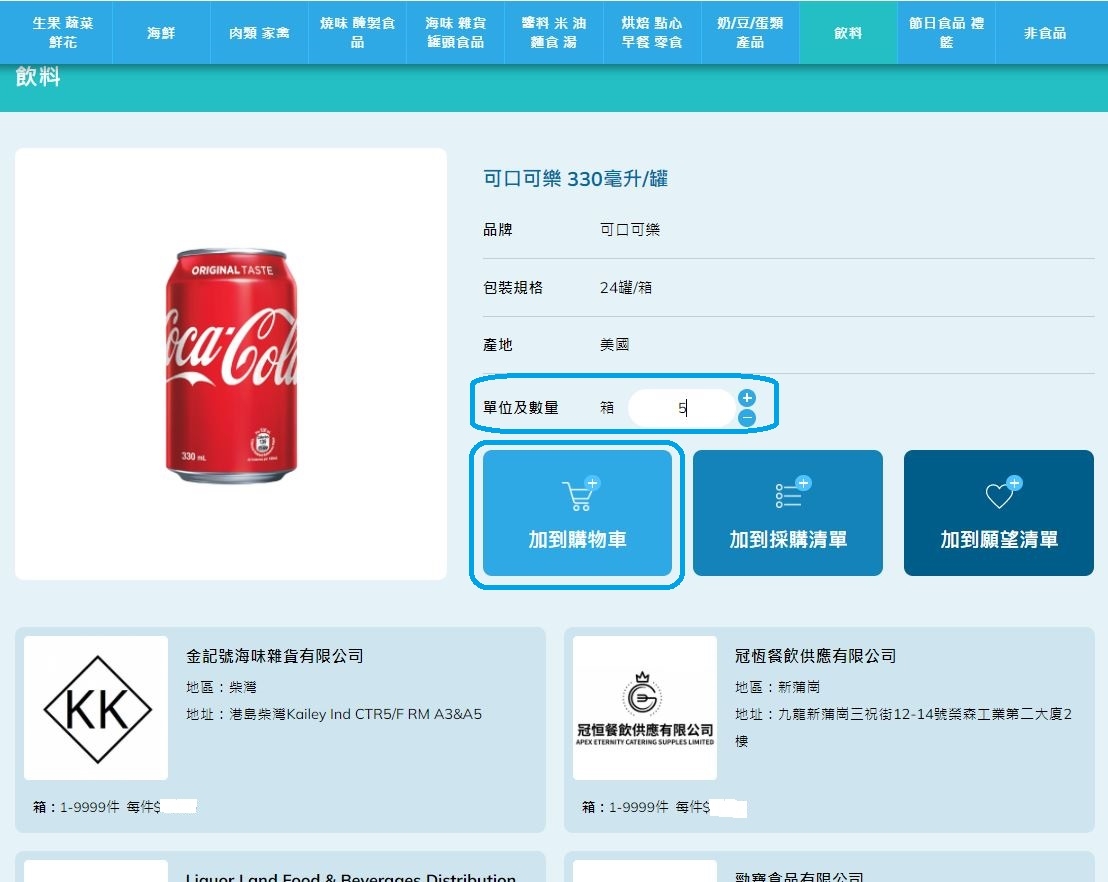This screenshot has height=882, width=1108.
Task: Click 金記號 price tier 箱：1-9999件
Action: (76, 807)
